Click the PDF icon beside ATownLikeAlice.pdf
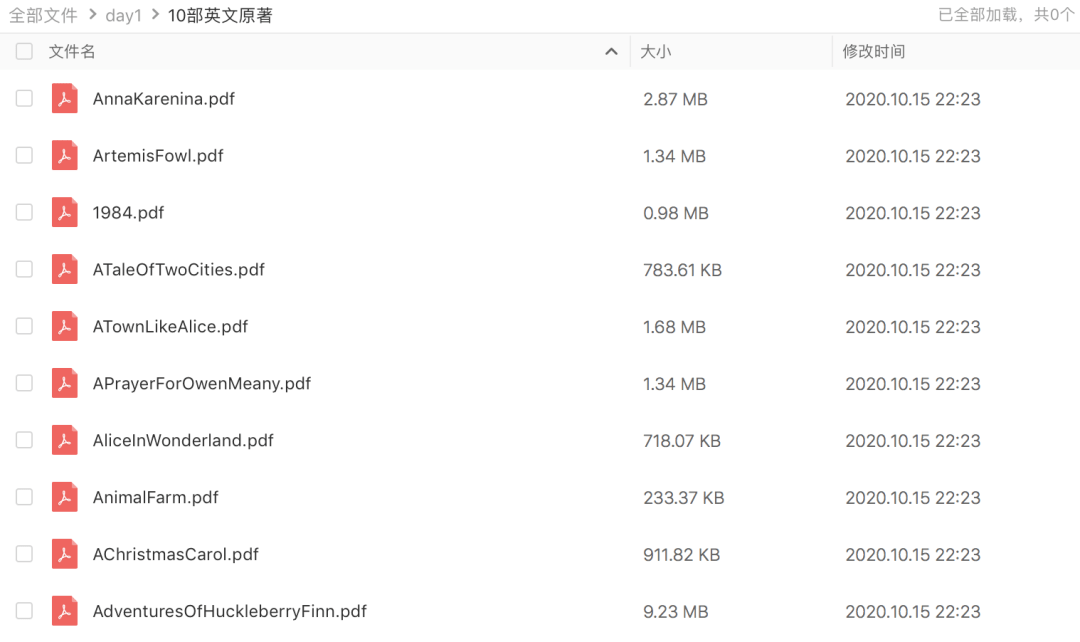Screen dimensions: 1080x642 pyautogui.click(x=65, y=327)
